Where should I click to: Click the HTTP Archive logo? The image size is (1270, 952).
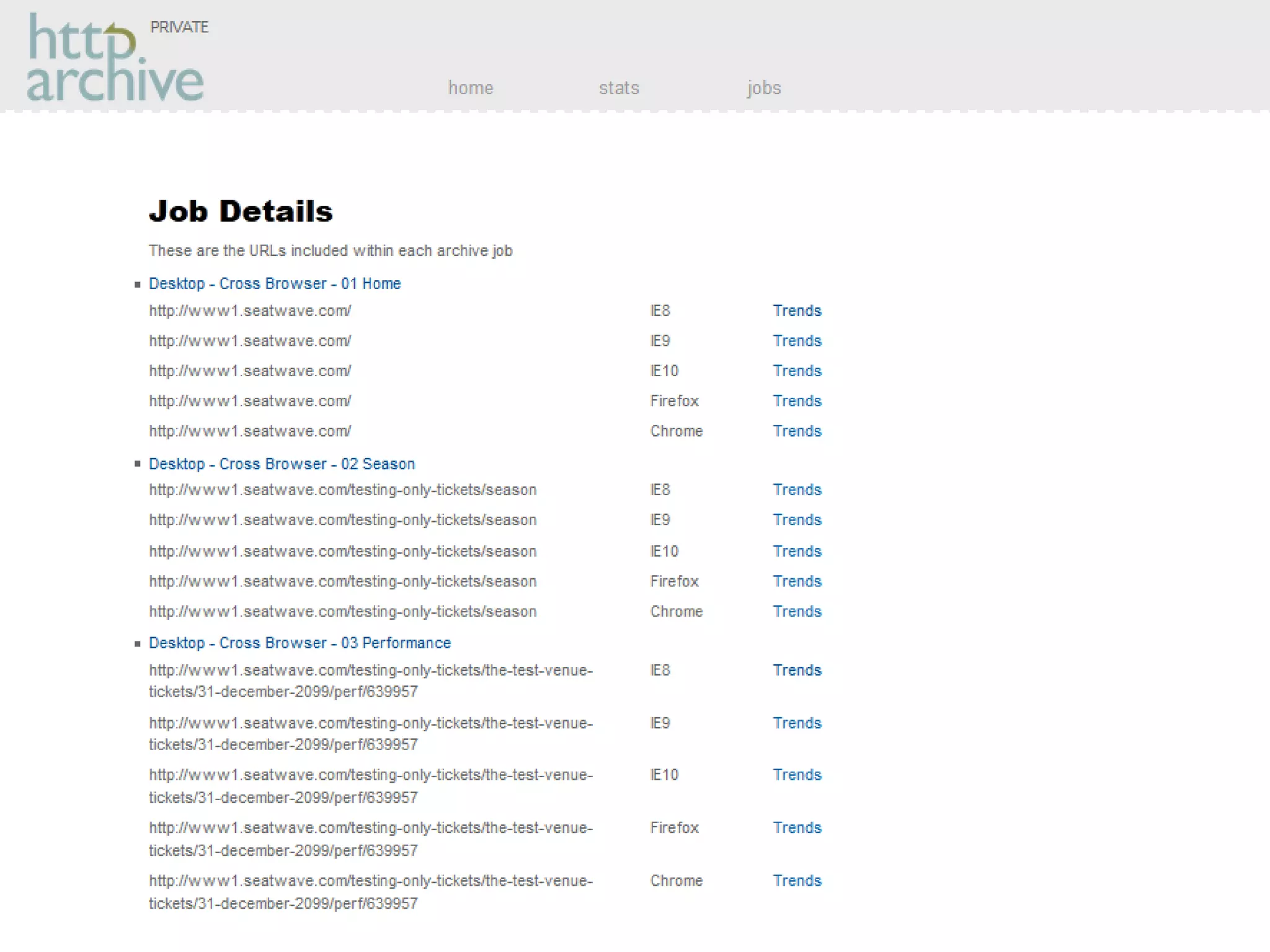115,59
